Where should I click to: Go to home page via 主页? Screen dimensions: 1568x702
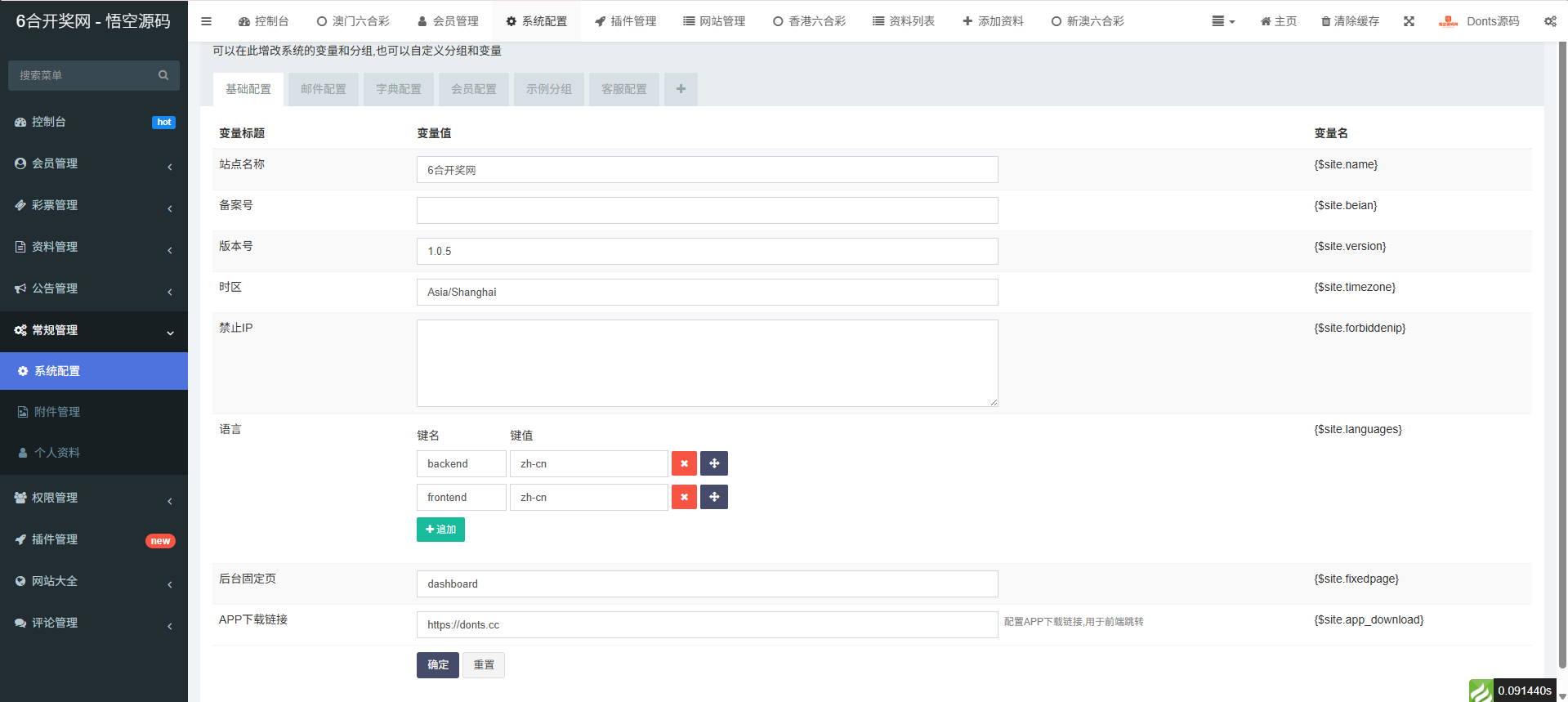(x=1279, y=21)
